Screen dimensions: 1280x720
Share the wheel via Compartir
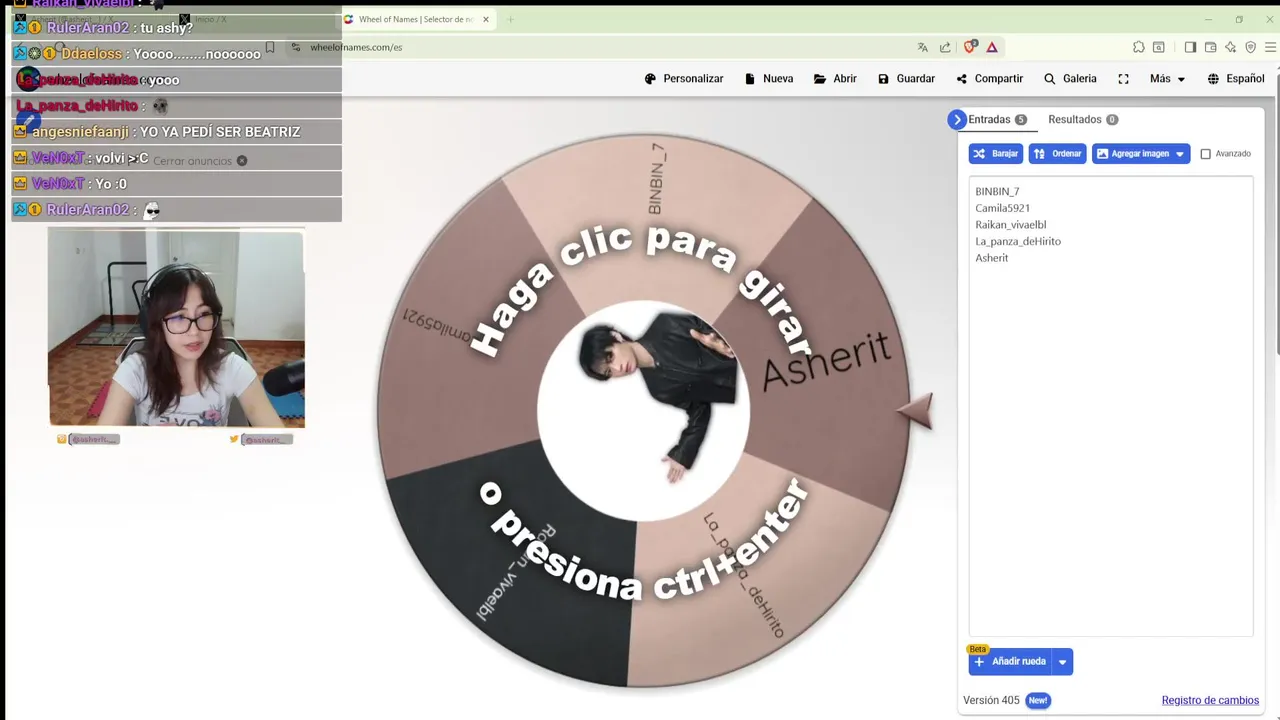(x=989, y=79)
